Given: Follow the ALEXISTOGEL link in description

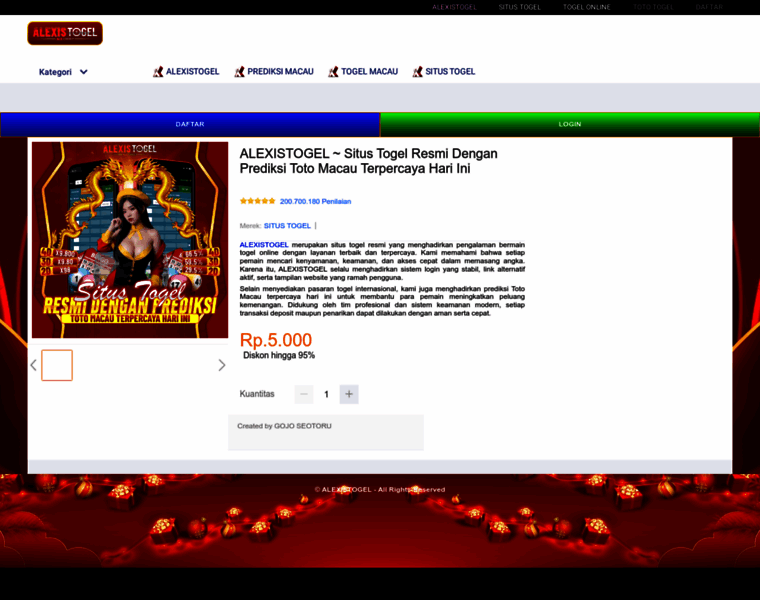Looking at the screenshot, I should 264,245.
